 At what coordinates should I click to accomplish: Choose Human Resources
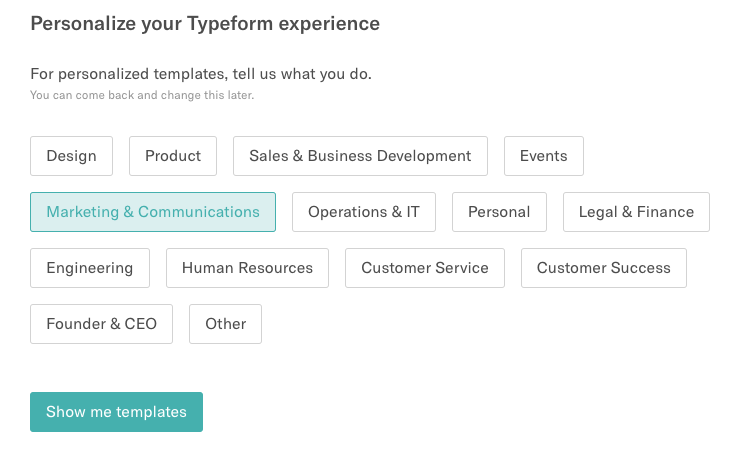coord(247,268)
